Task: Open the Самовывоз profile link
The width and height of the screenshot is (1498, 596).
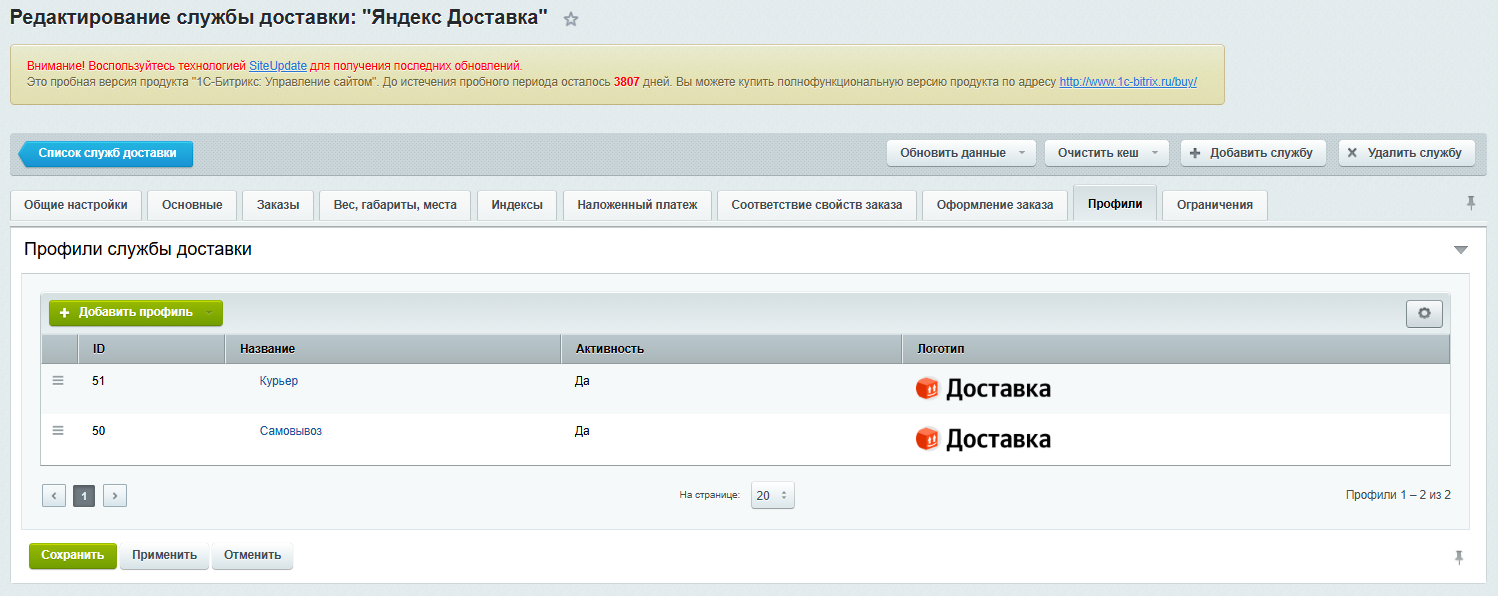Action: click(x=290, y=431)
